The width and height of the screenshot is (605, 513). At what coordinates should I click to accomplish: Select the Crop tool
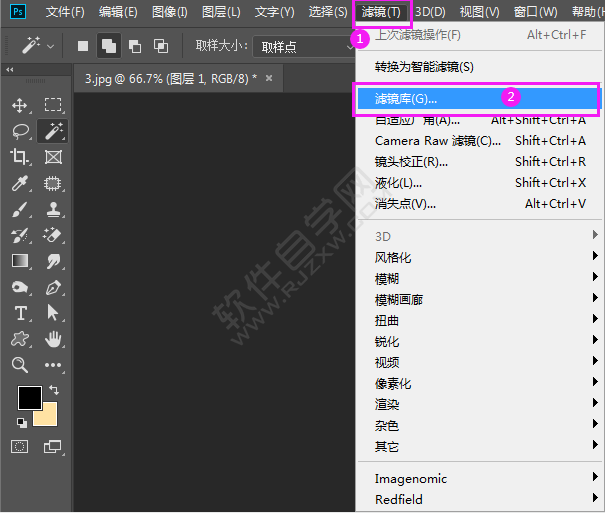[x=20, y=157]
